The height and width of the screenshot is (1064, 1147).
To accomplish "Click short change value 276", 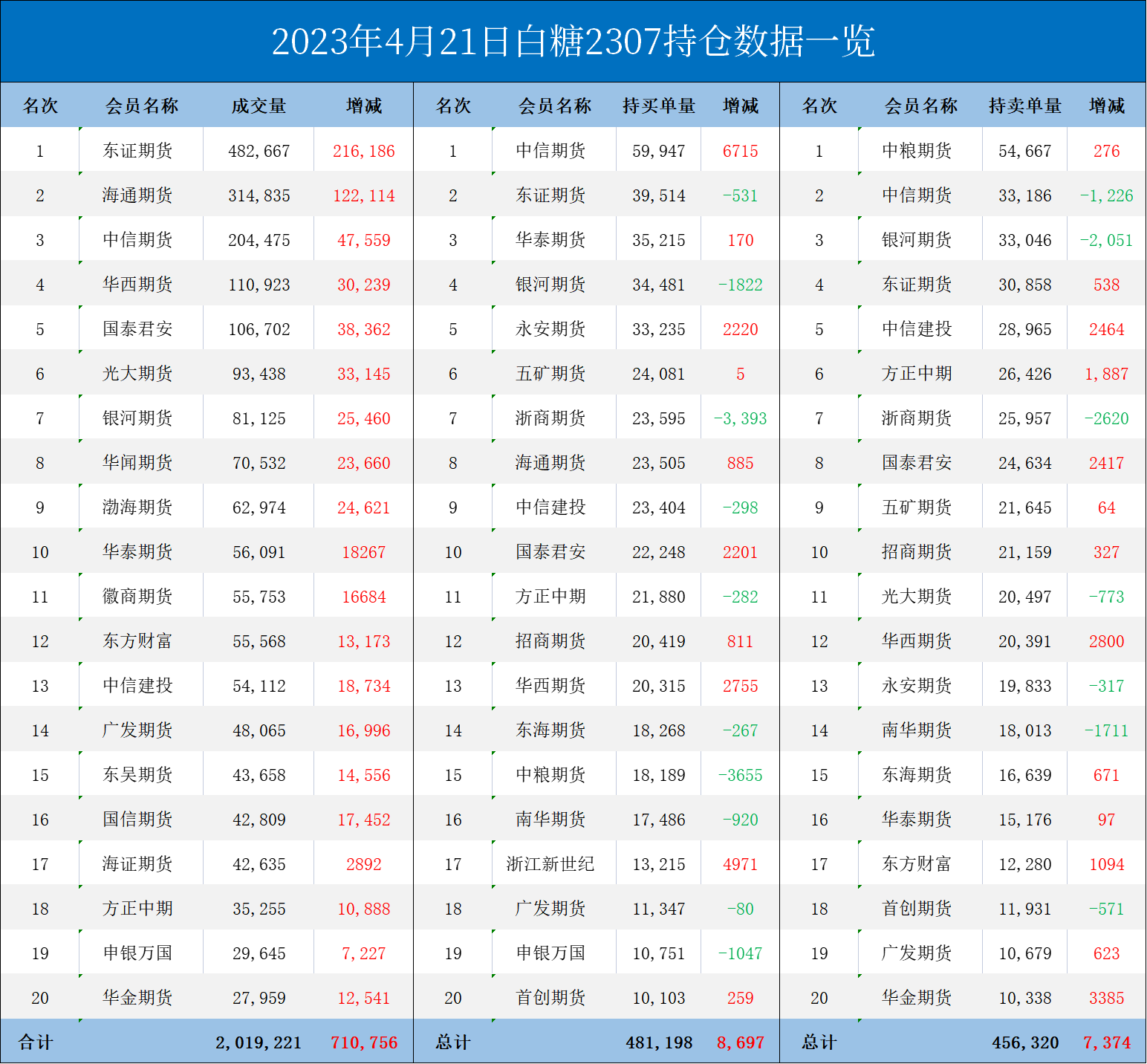I will coord(1107,151).
